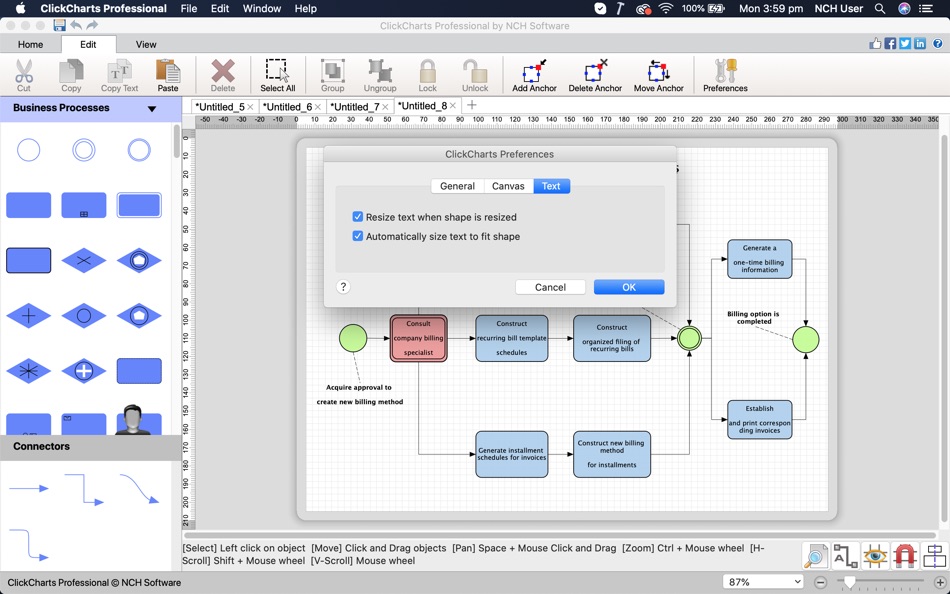Select the straight arrow connector

tap(28, 488)
